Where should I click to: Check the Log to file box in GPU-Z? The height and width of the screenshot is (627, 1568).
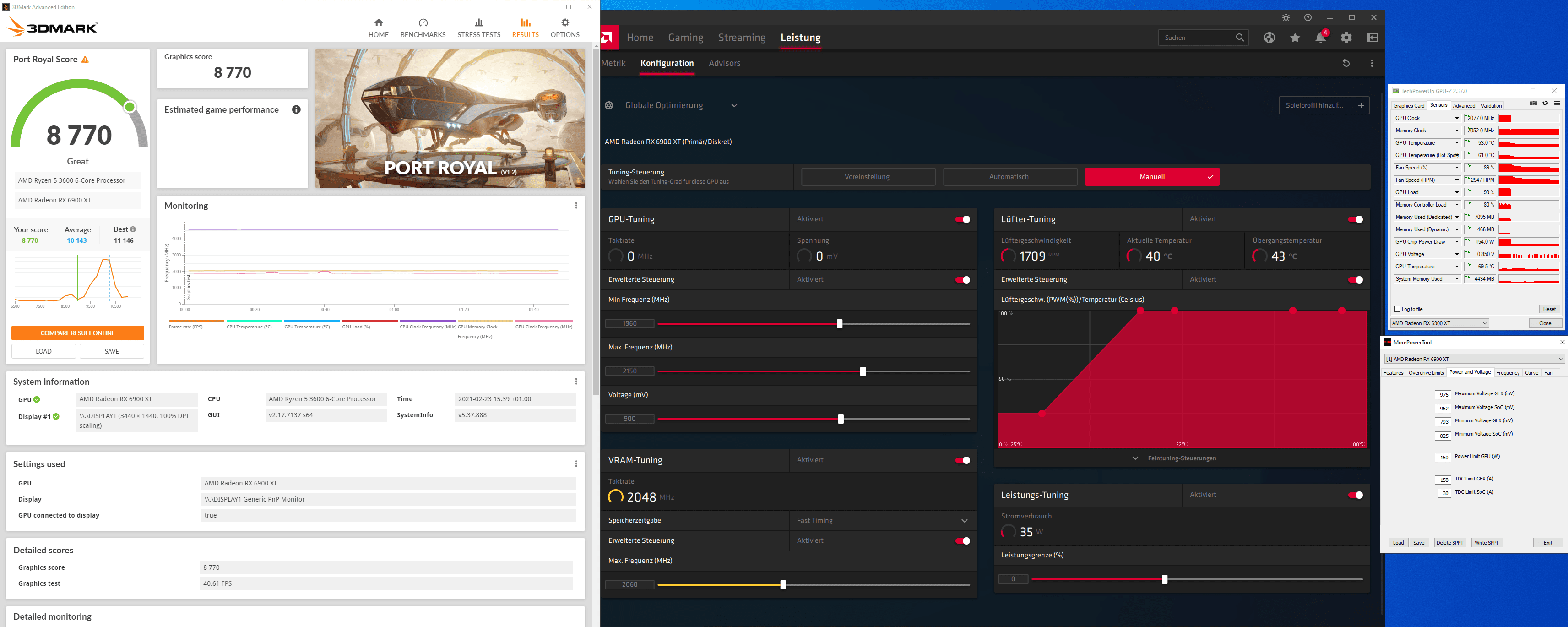coord(1398,309)
